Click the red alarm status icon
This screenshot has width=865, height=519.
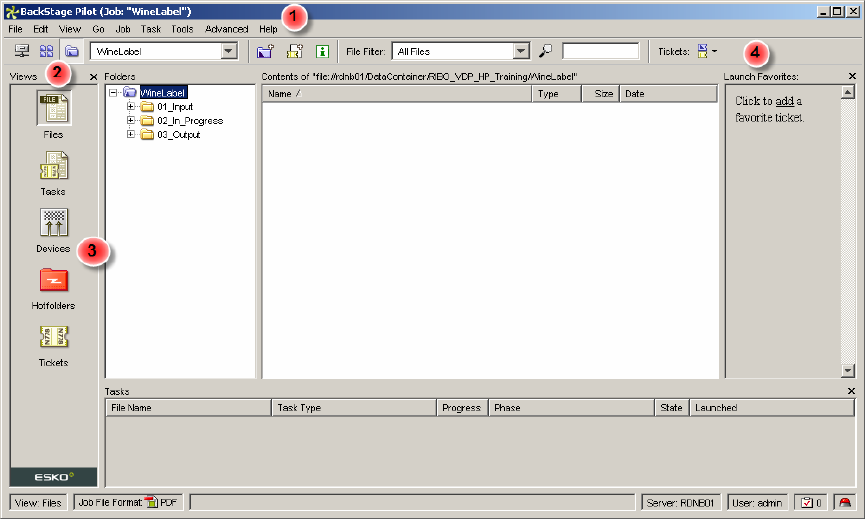pos(845,502)
